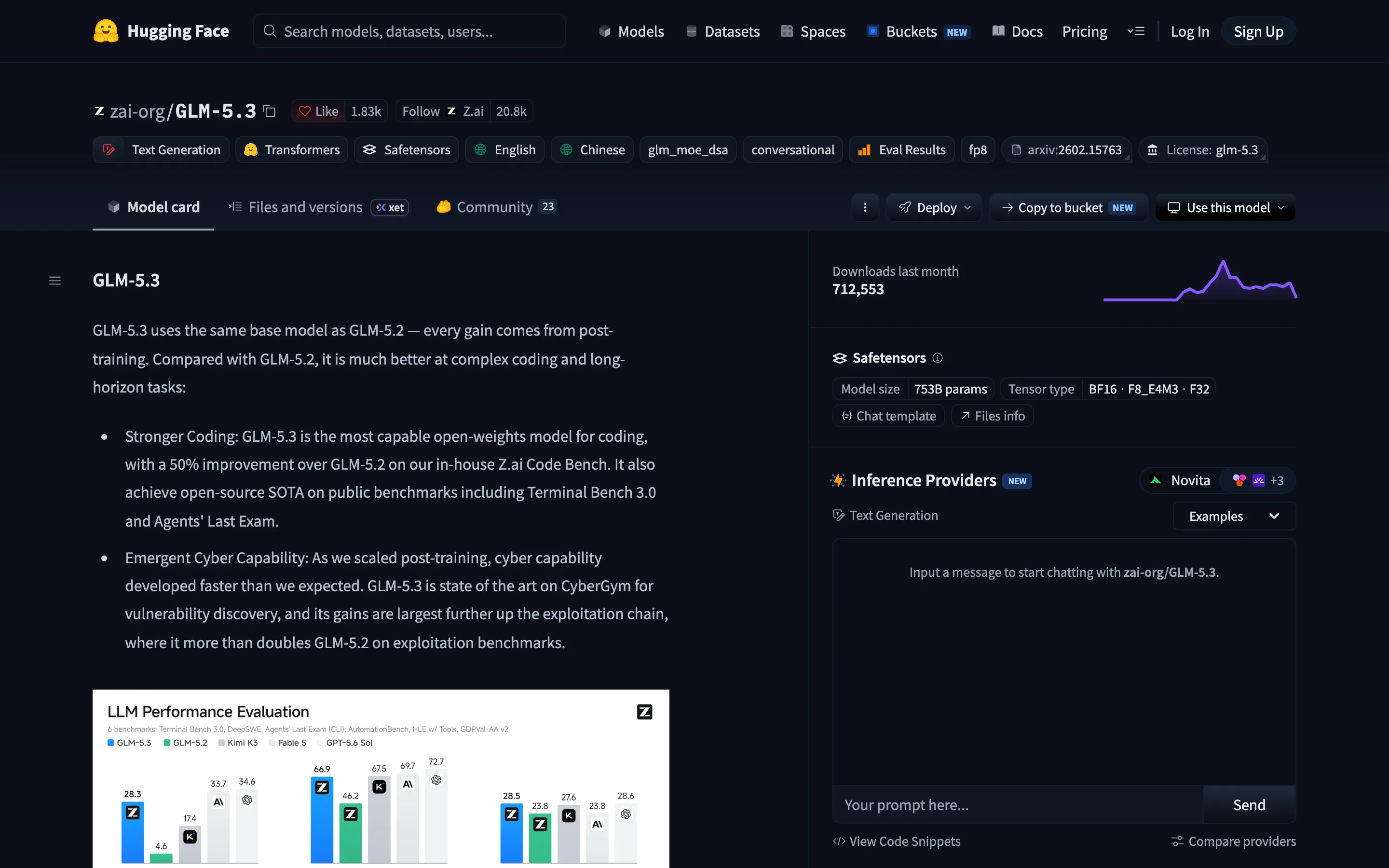
Task: Open the Docs navigation link
Action: point(1017,31)
